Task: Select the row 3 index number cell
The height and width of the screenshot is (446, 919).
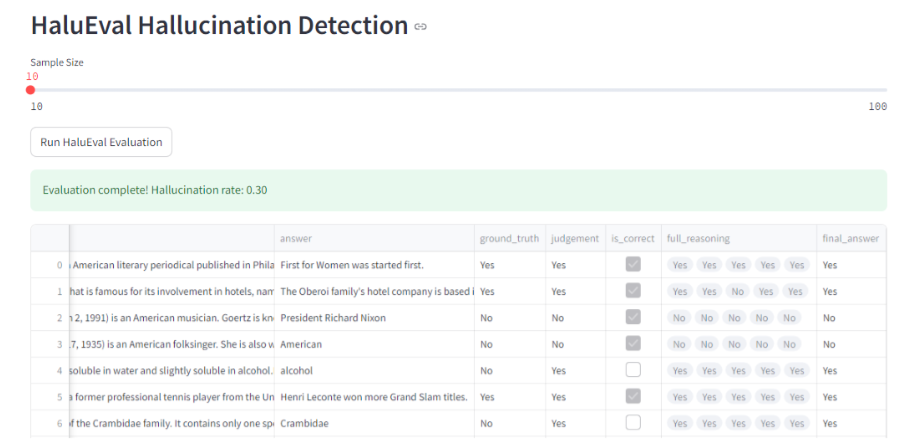Action: (x=59, y=344)
